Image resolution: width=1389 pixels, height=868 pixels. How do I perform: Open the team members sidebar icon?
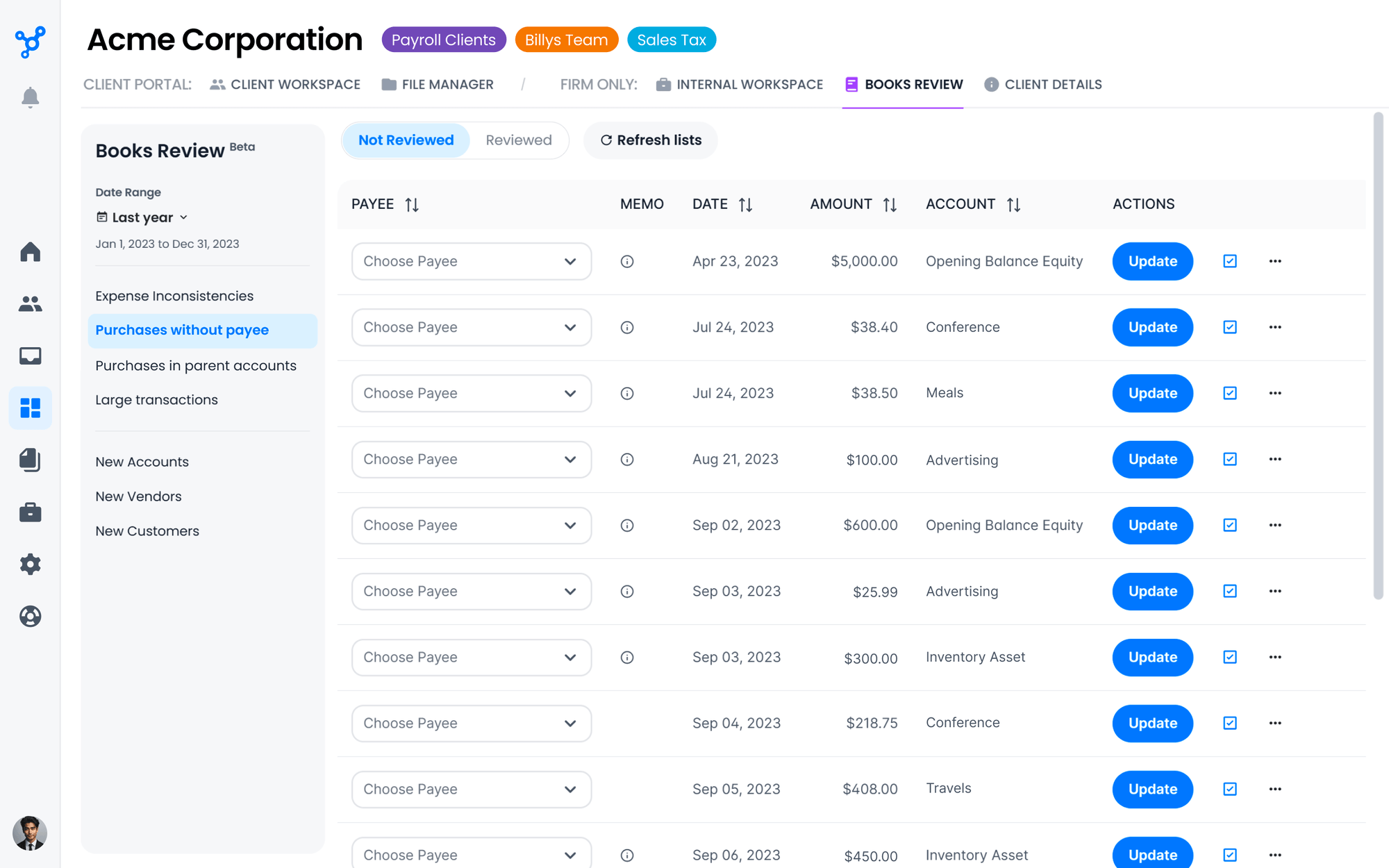[31, 303]
